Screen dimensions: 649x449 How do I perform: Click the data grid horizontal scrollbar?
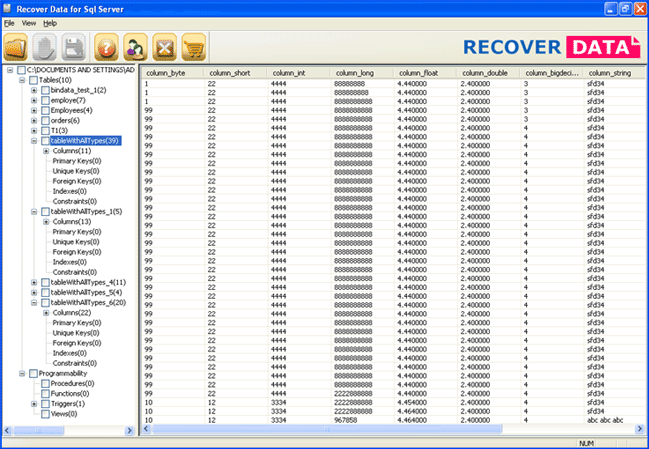pyautogui.click(x=390, y=429)
